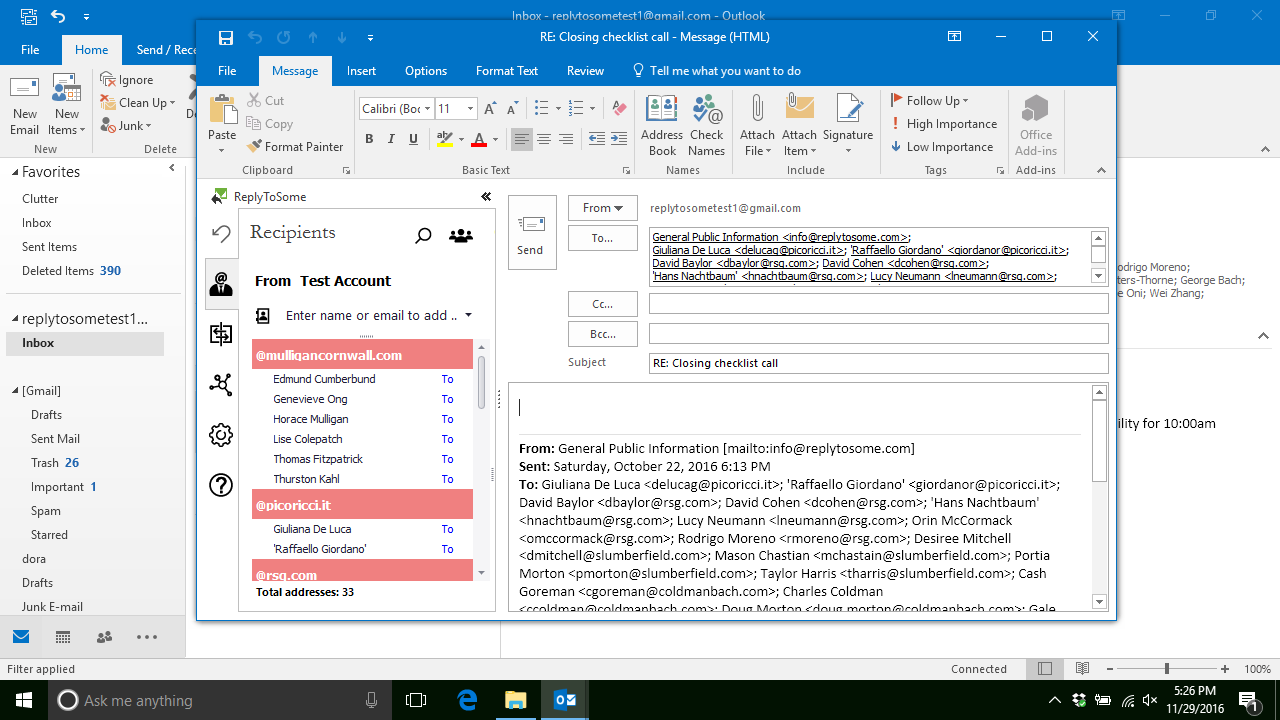Switch to the Review tab

585,71
